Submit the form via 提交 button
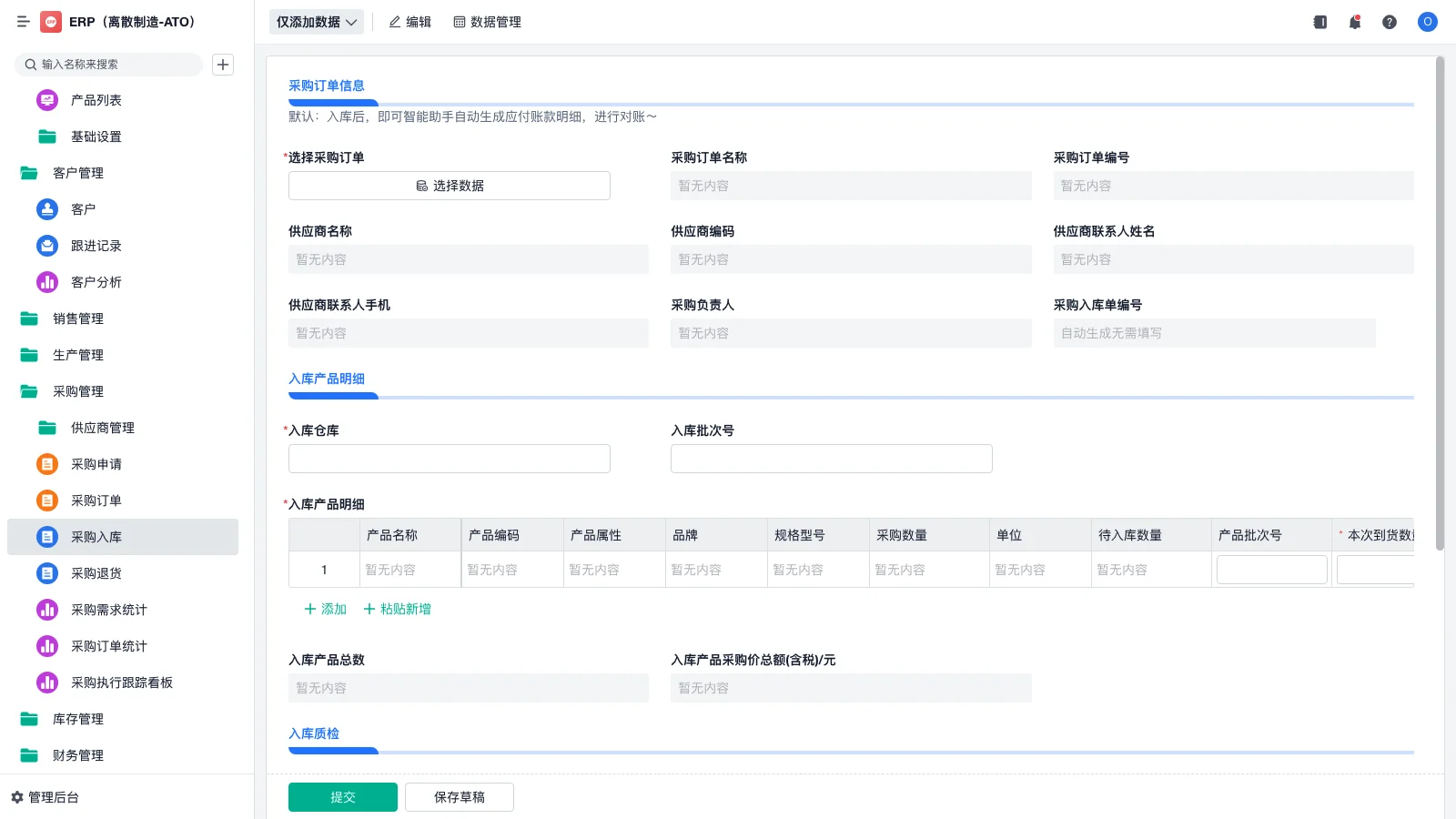This screenshot has height=819, width=1456. pos(343,796)
